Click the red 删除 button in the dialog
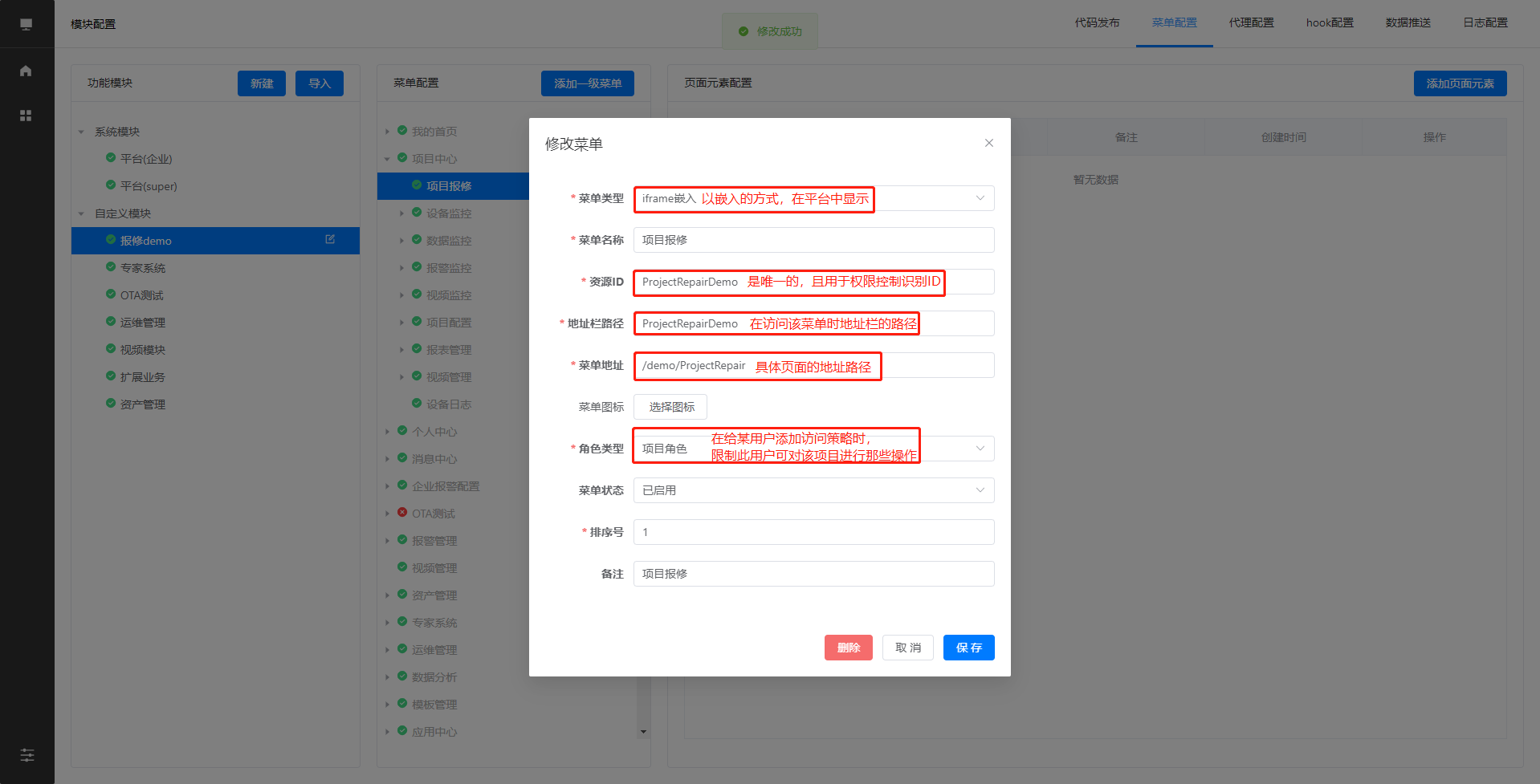The width and height of the screenshot is (1540, 784). 849,648
